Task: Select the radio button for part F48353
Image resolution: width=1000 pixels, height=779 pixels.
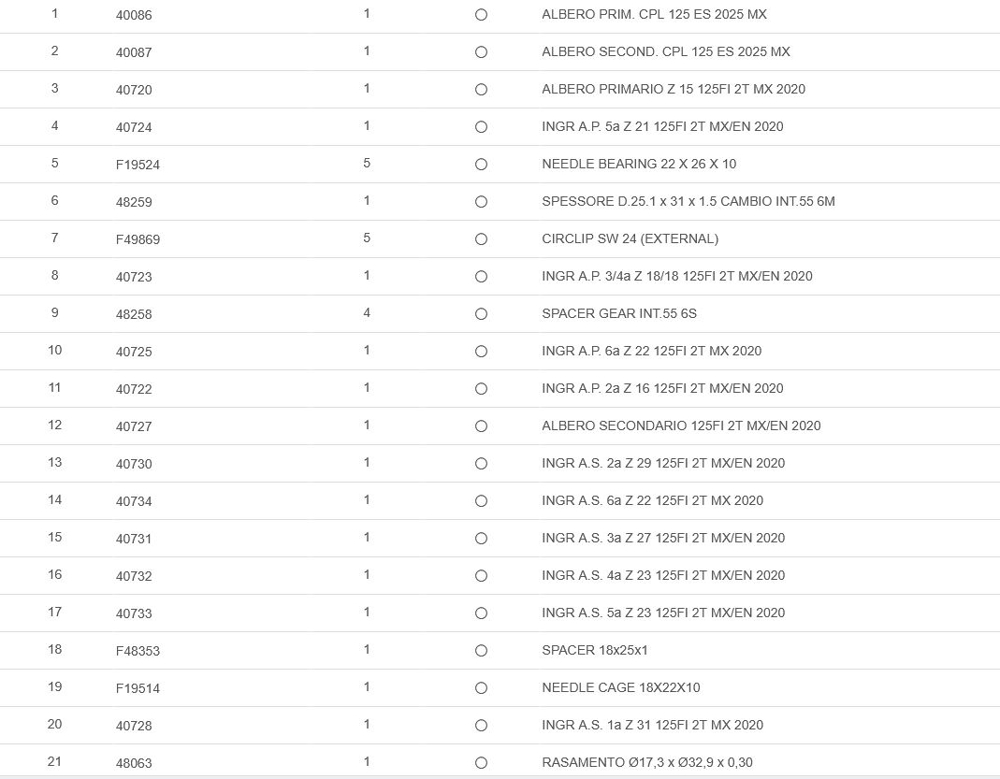Action: click(x=481, y=651)
